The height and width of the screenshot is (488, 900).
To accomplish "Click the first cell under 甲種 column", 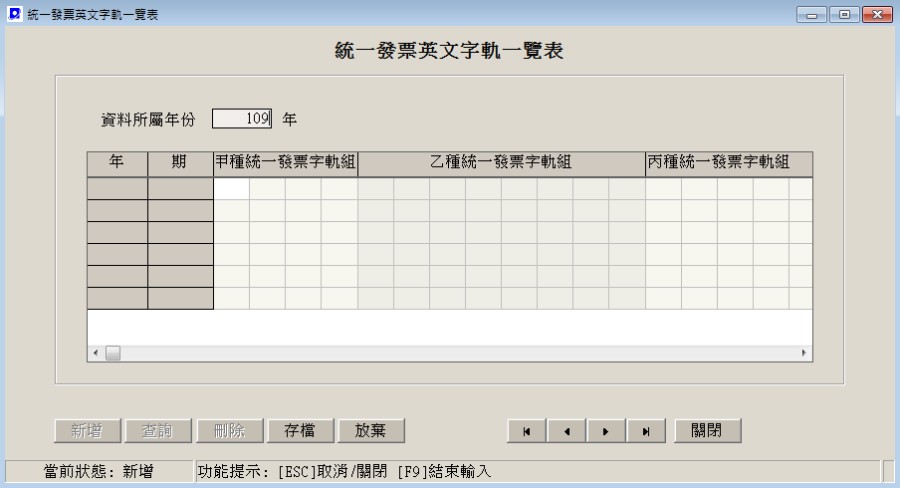I will pyautogui.click(x=231, y=188).
